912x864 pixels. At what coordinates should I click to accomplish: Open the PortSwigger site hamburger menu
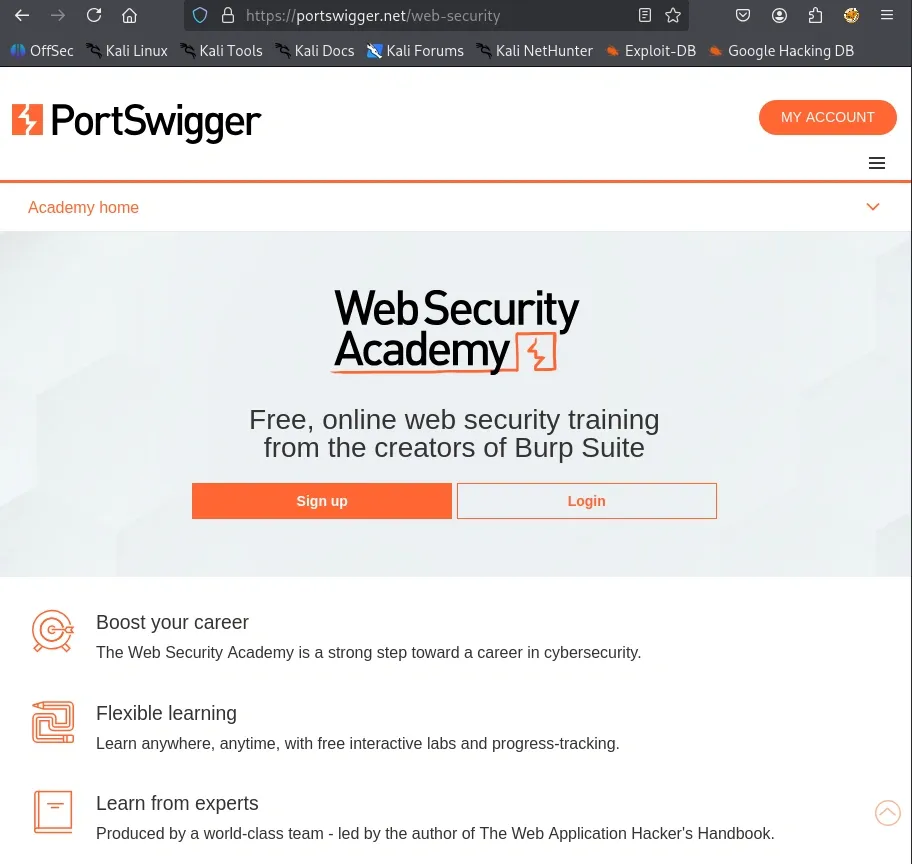[877, 163]
